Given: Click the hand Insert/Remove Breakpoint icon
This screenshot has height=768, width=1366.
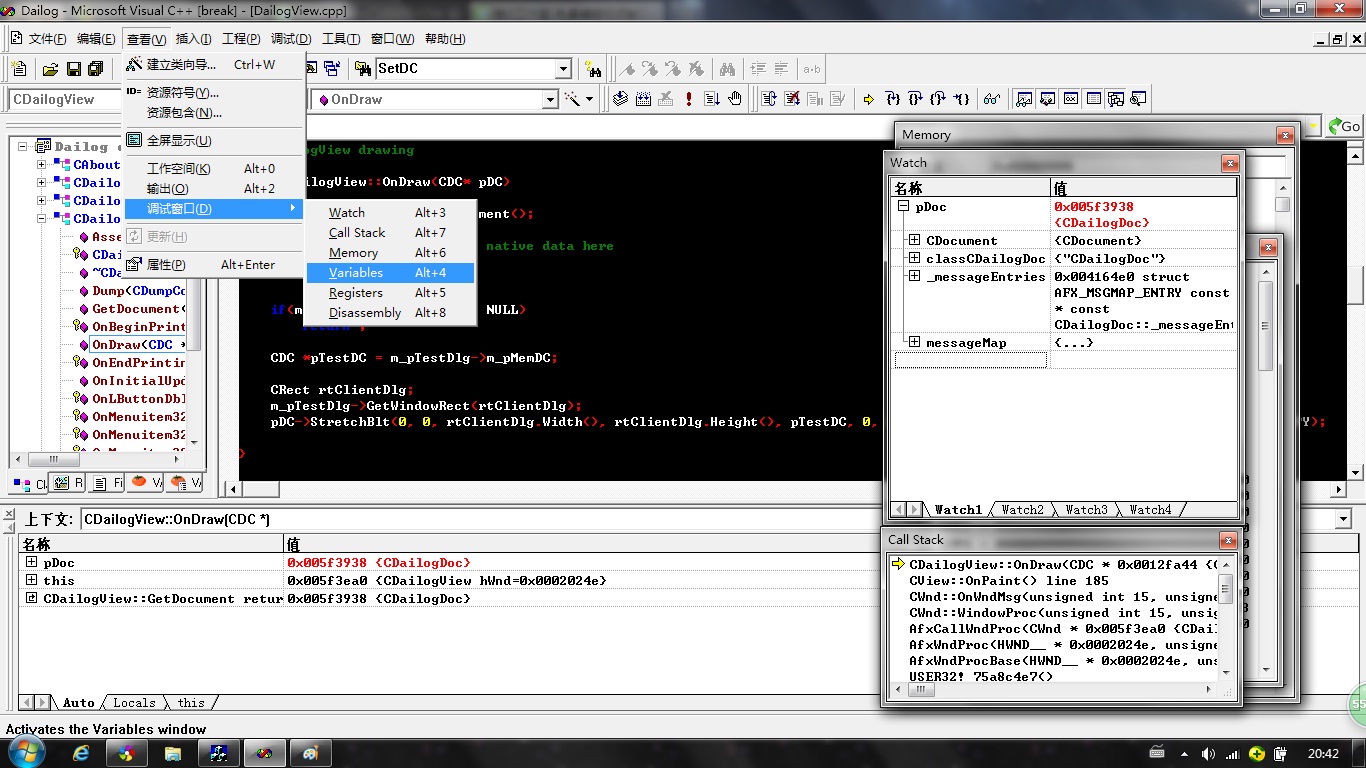Looking at the screenshot, I should pyautogui.click(x=735, y=99).
